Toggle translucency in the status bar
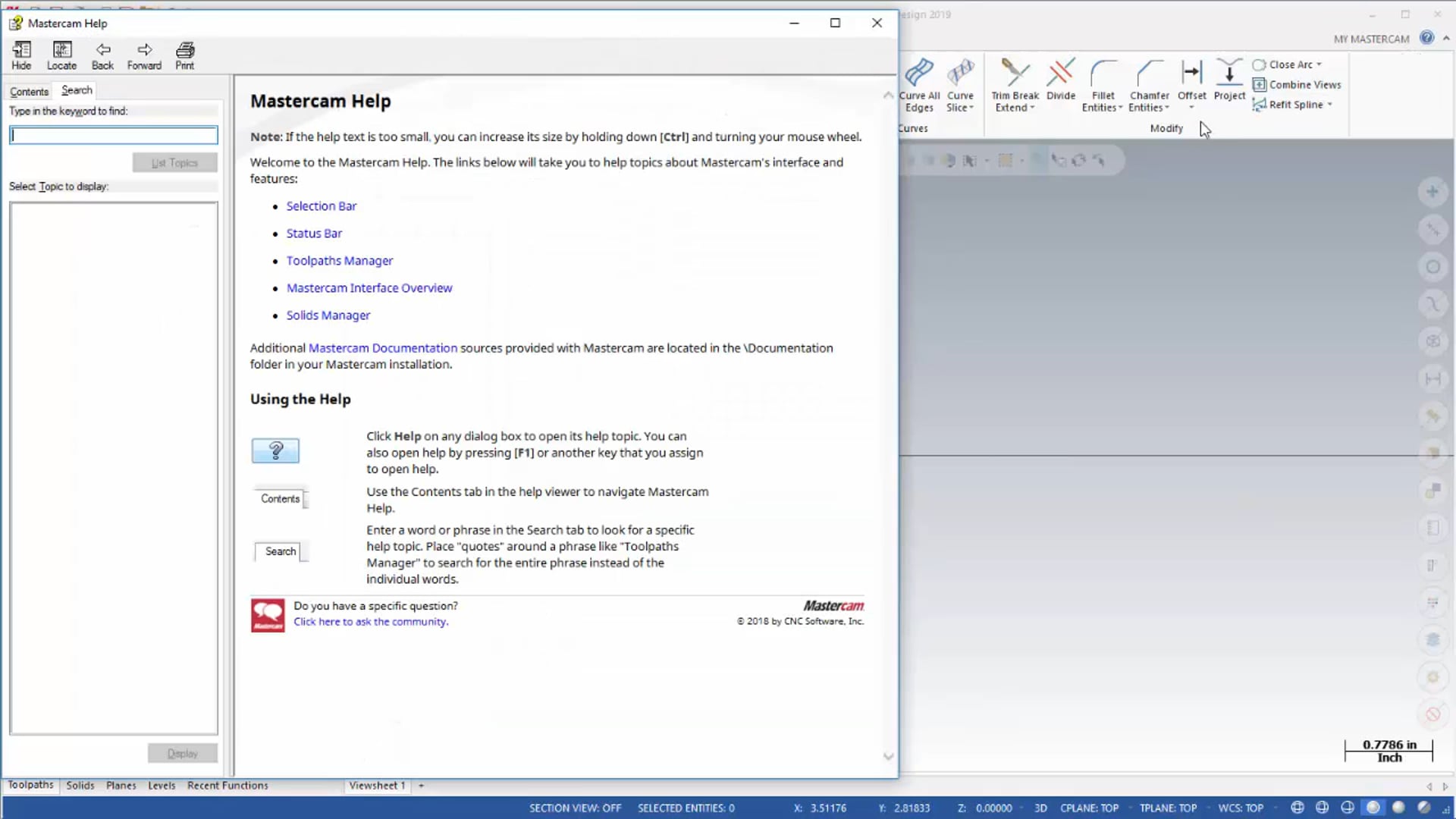This screenshot has width=1456, height=819. (x=1423, y=808)
